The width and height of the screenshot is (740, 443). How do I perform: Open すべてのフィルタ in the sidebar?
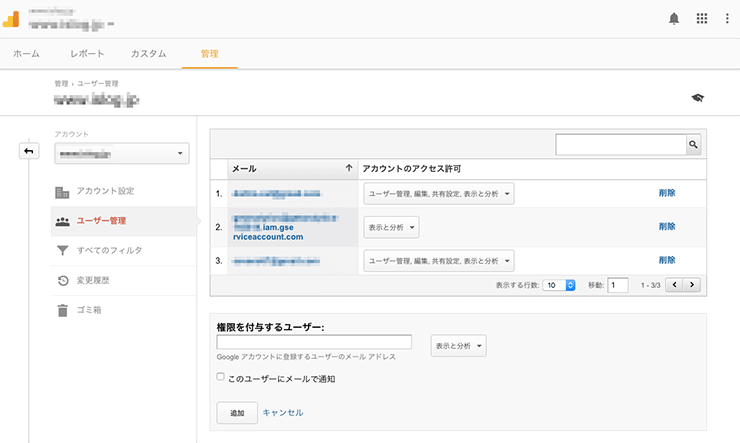coord(124,251)
